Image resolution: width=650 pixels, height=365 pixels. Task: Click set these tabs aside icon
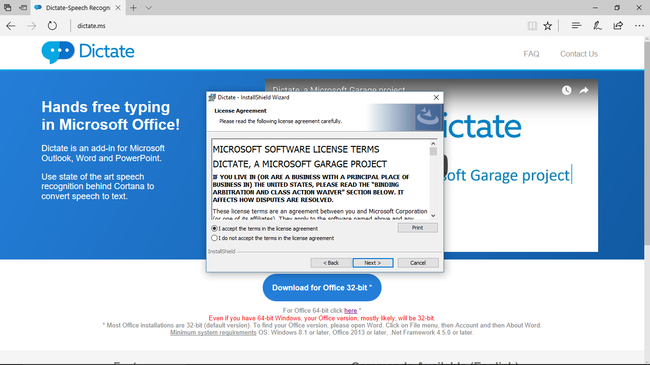(23, 7)
